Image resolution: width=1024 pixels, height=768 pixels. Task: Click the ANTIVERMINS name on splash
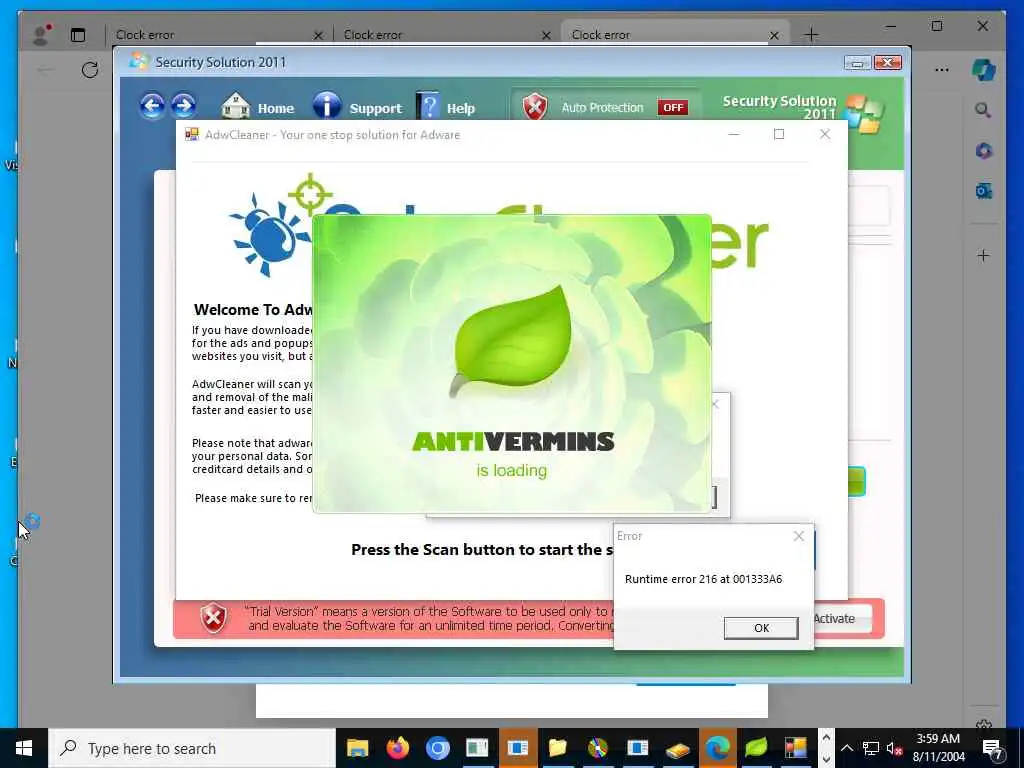point(513,442)
